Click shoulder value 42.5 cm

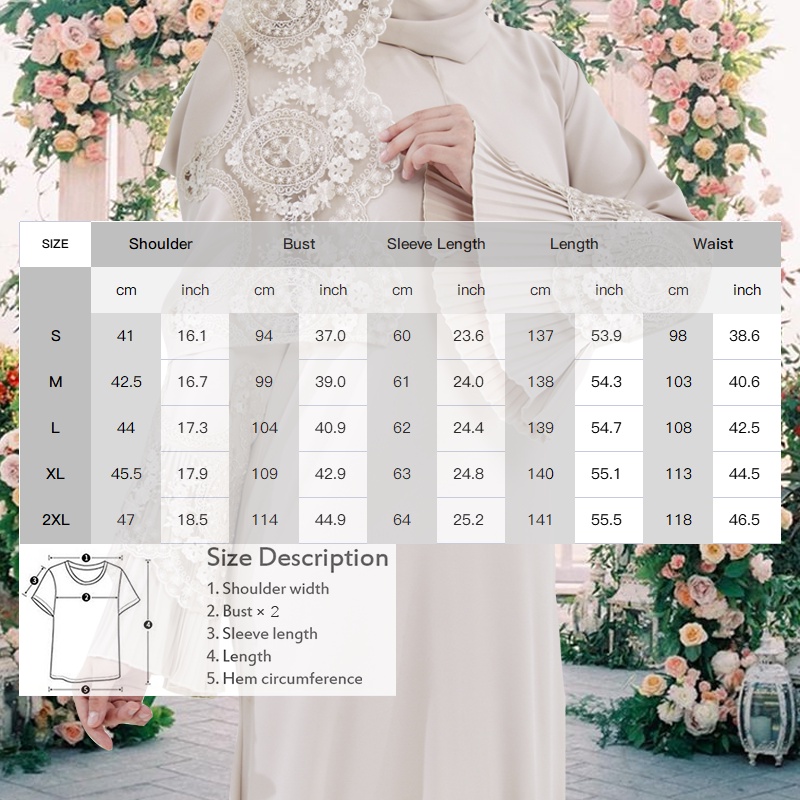click(126, 382)
